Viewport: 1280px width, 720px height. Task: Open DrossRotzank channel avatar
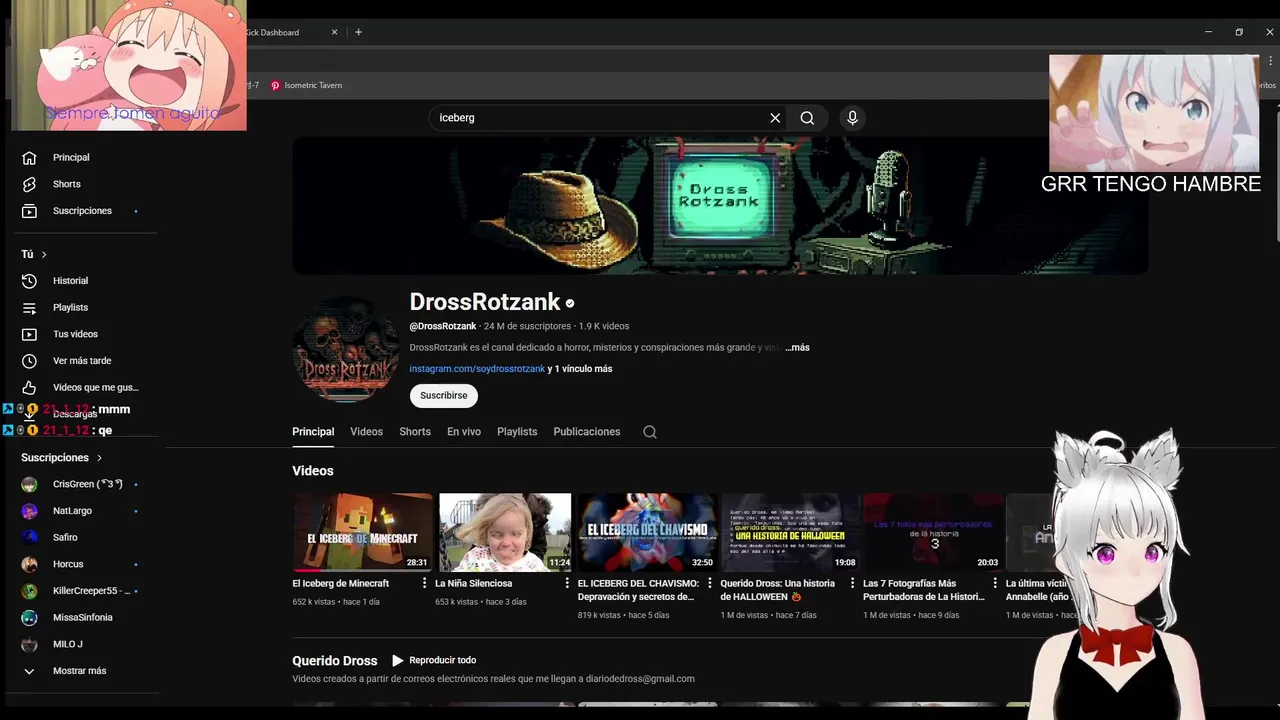(x=346, y=349)
